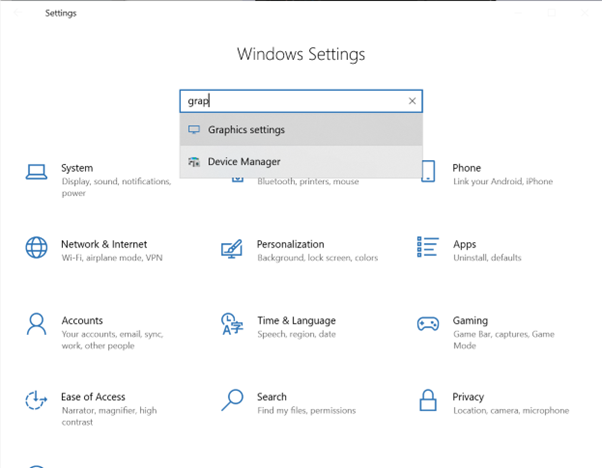The height and width of the screenshot is (468, 602).
Task: Open the Apps category title
Action: tap(465, 245)
